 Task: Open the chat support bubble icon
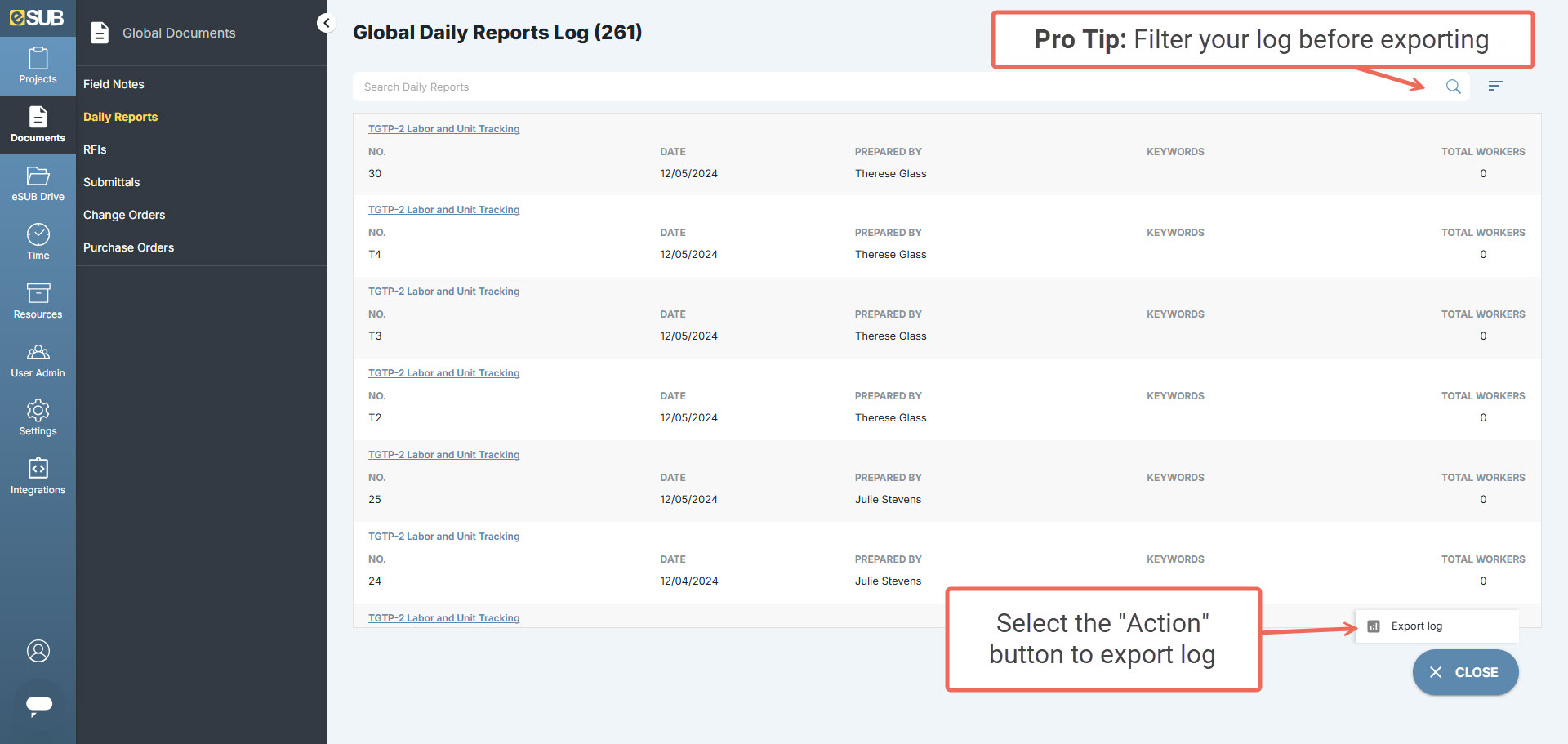38,705
